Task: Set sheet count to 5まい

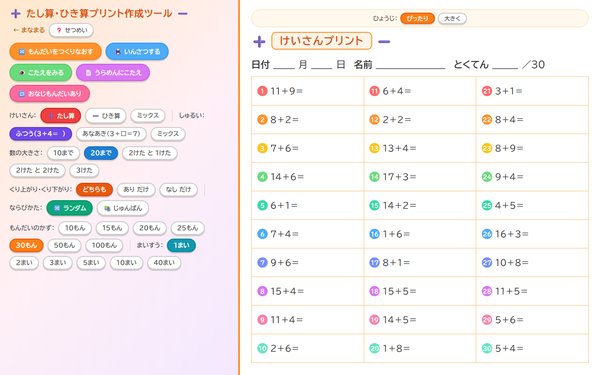Action: point(91,263)
